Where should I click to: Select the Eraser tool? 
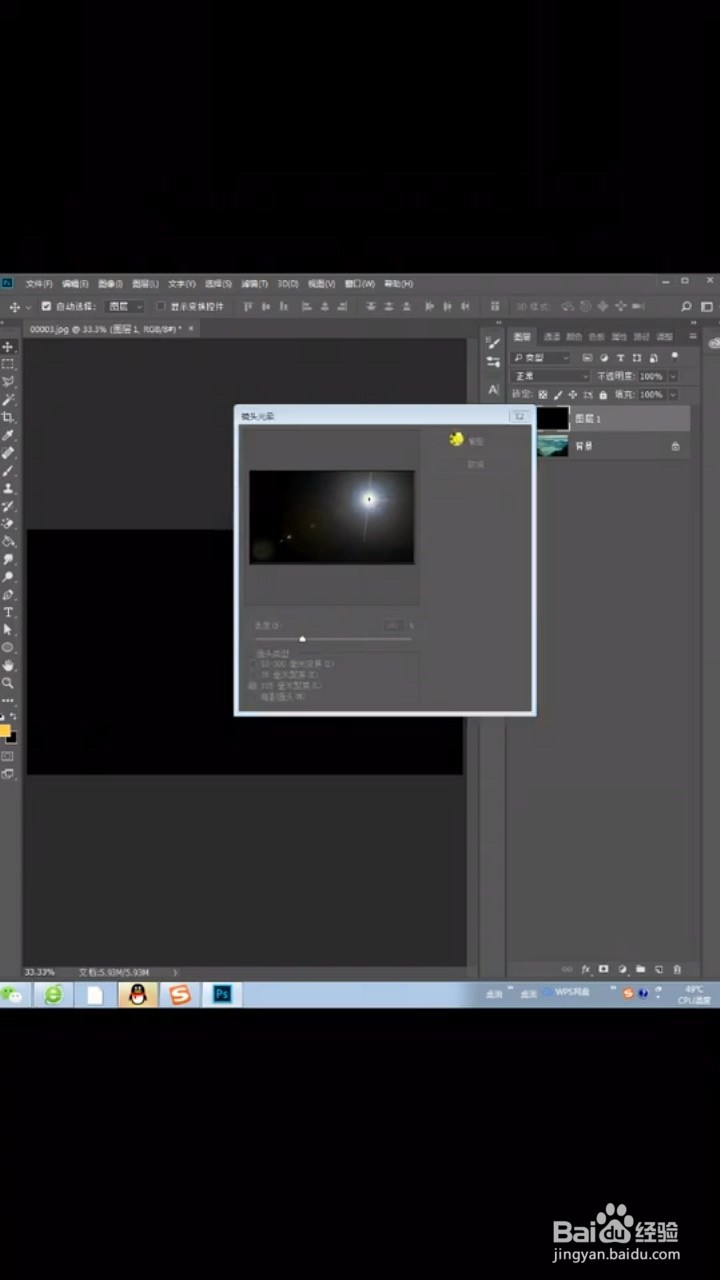8,524
